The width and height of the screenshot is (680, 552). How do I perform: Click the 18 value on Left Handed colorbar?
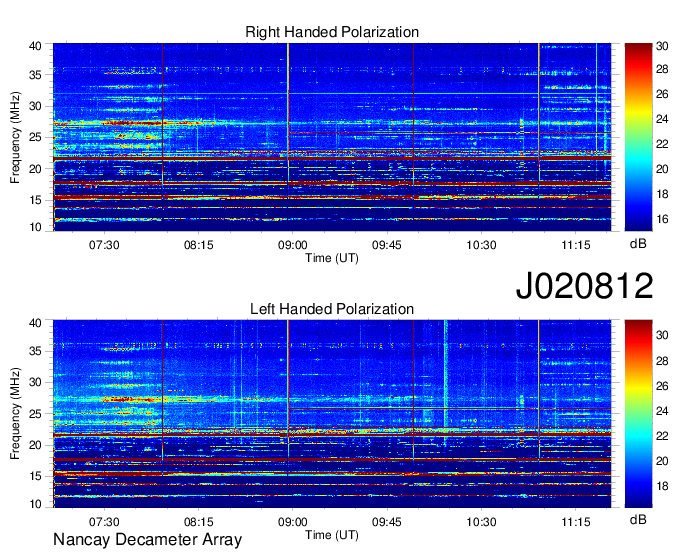(x=662, y=486)
